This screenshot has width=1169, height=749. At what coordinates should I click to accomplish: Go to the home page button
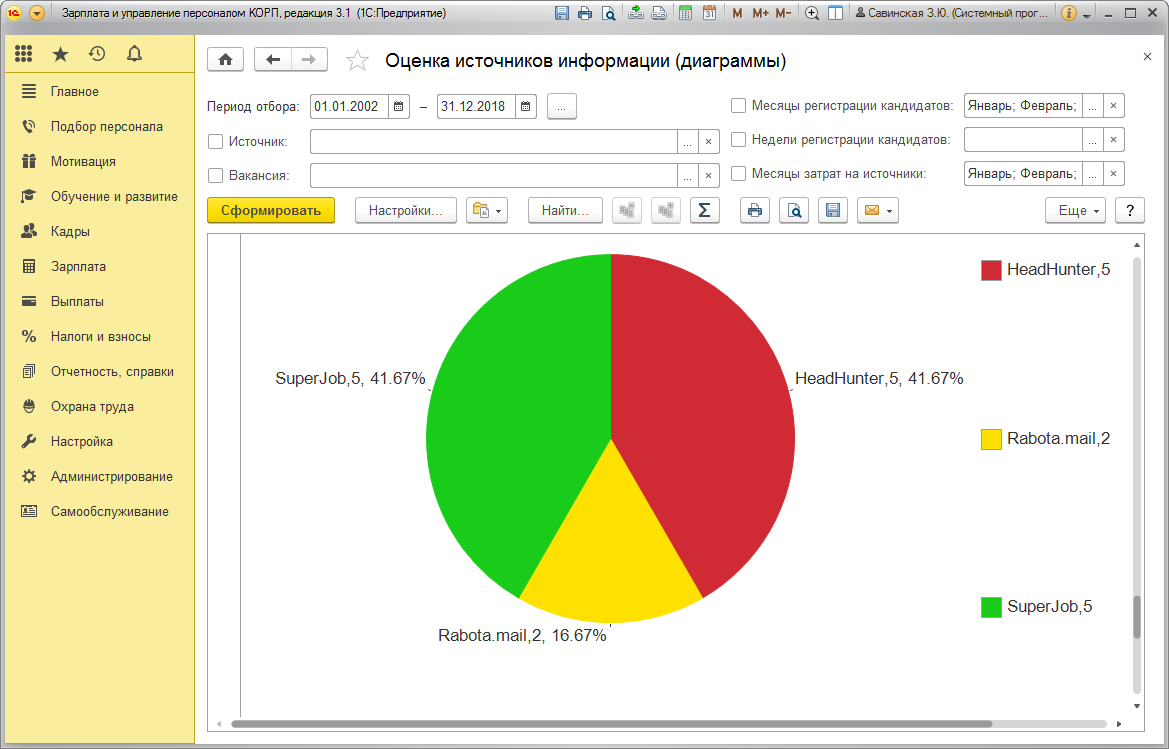click(x=225, y=60)
